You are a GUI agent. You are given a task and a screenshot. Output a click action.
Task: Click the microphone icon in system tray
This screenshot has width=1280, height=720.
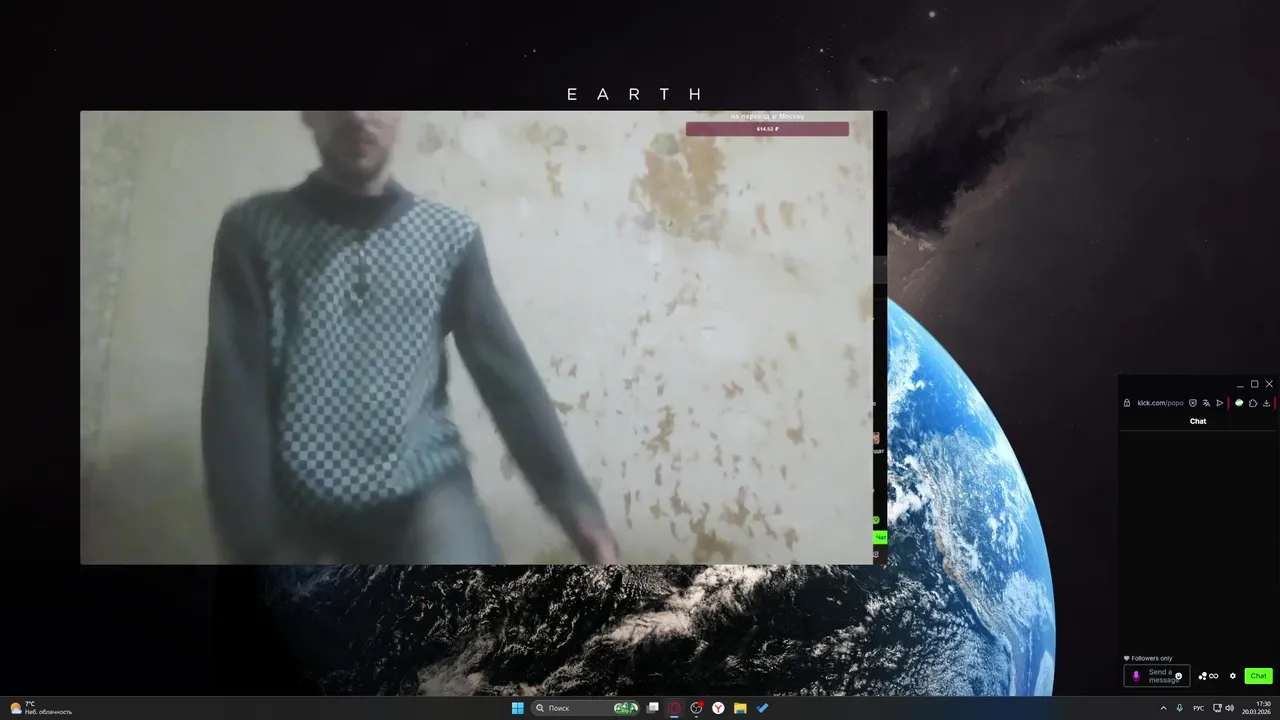pyautogui.click(x=1180, y=708)
